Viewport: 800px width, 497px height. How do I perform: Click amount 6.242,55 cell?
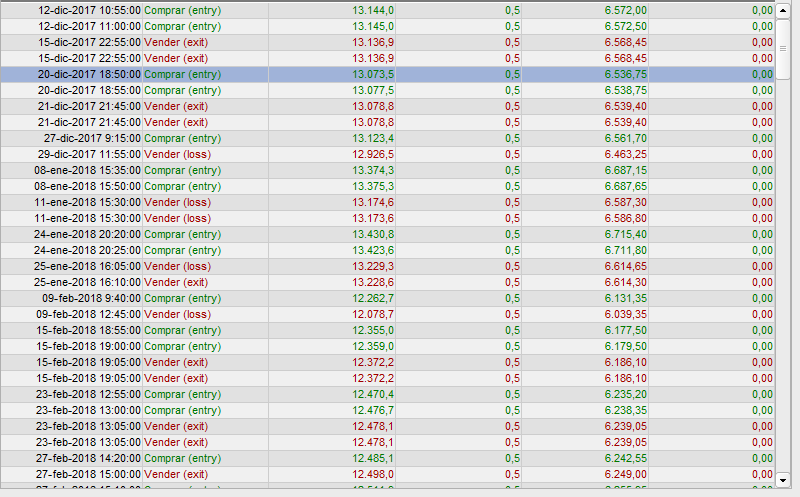pos(626,458)
